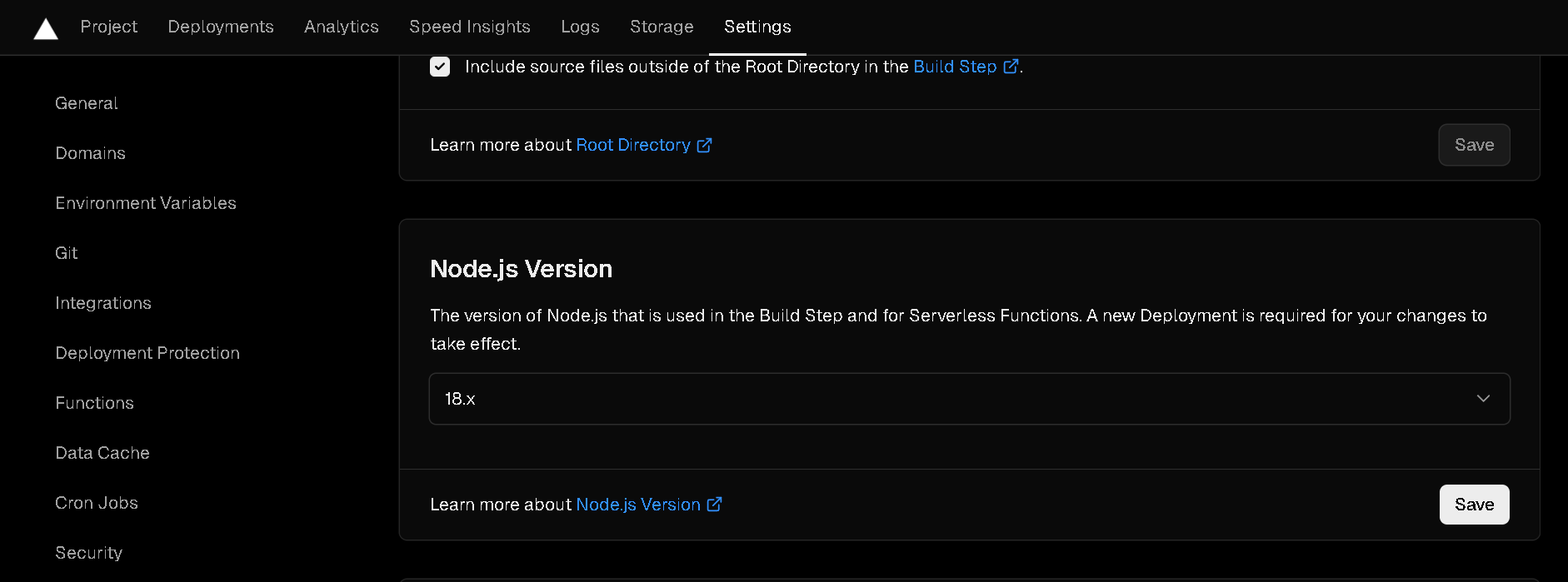
Task: Click the Node.js Version external link icon
Action: 715,505
